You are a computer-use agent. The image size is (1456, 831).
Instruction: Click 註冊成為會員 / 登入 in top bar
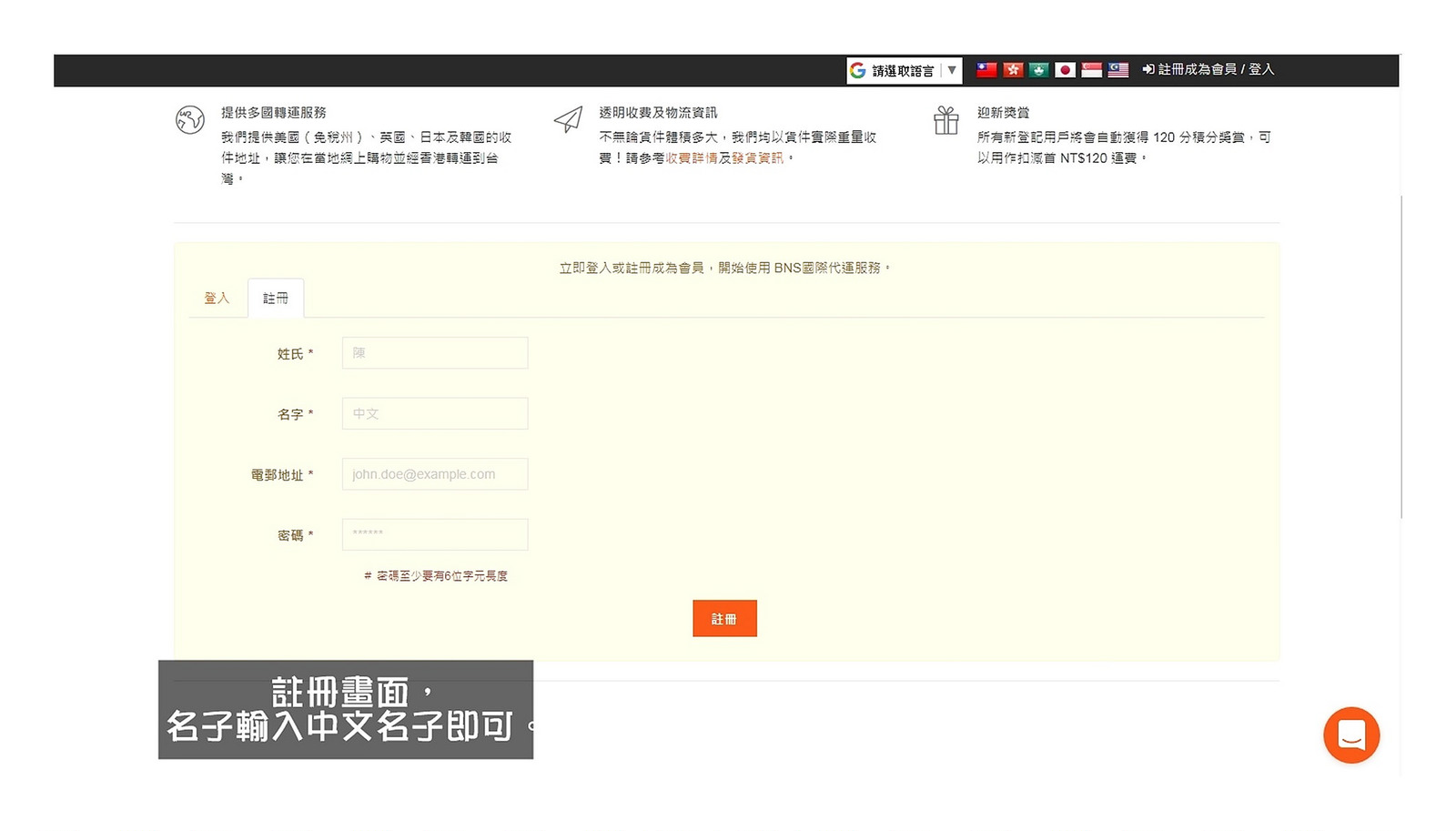coord(1208,69)
